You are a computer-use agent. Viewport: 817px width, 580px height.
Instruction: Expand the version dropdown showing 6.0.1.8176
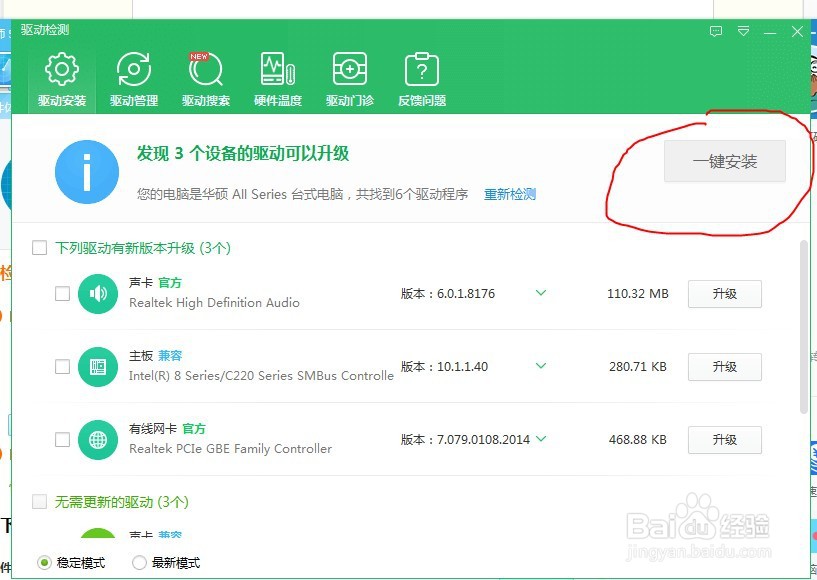click(541, 293)
